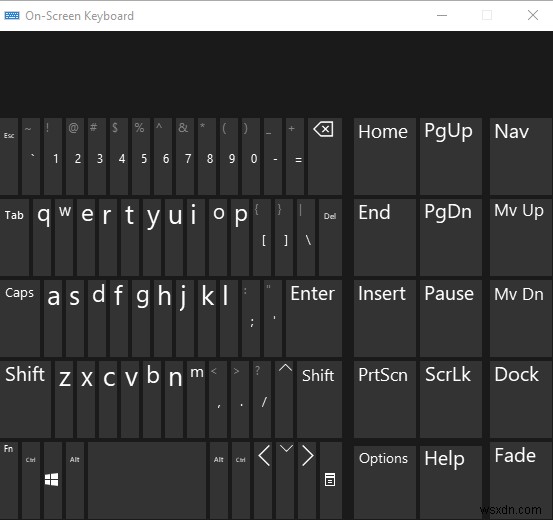The width and height of the screenshot is (553, 520).
Task: Click the Enter key
Action: tap(314, 318)
